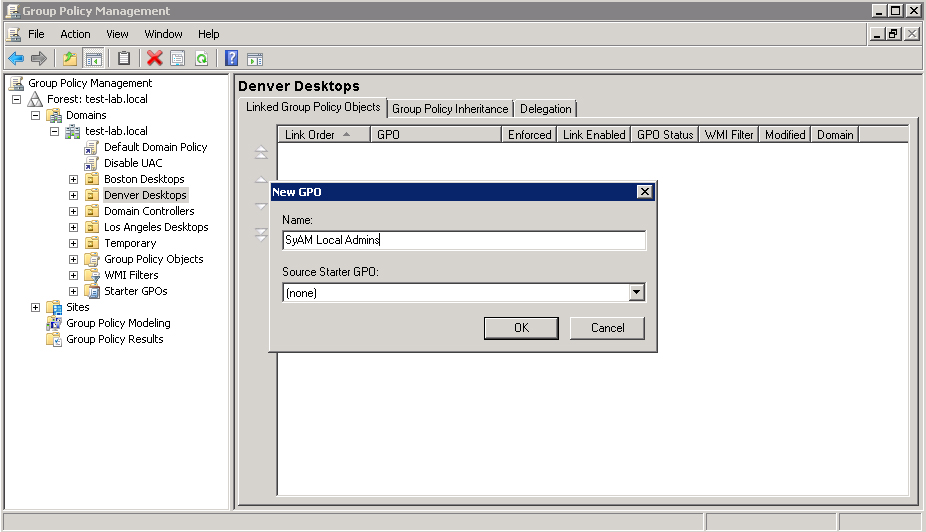
Task: Click the Up One Level folder icon
Action: [69, 59]
